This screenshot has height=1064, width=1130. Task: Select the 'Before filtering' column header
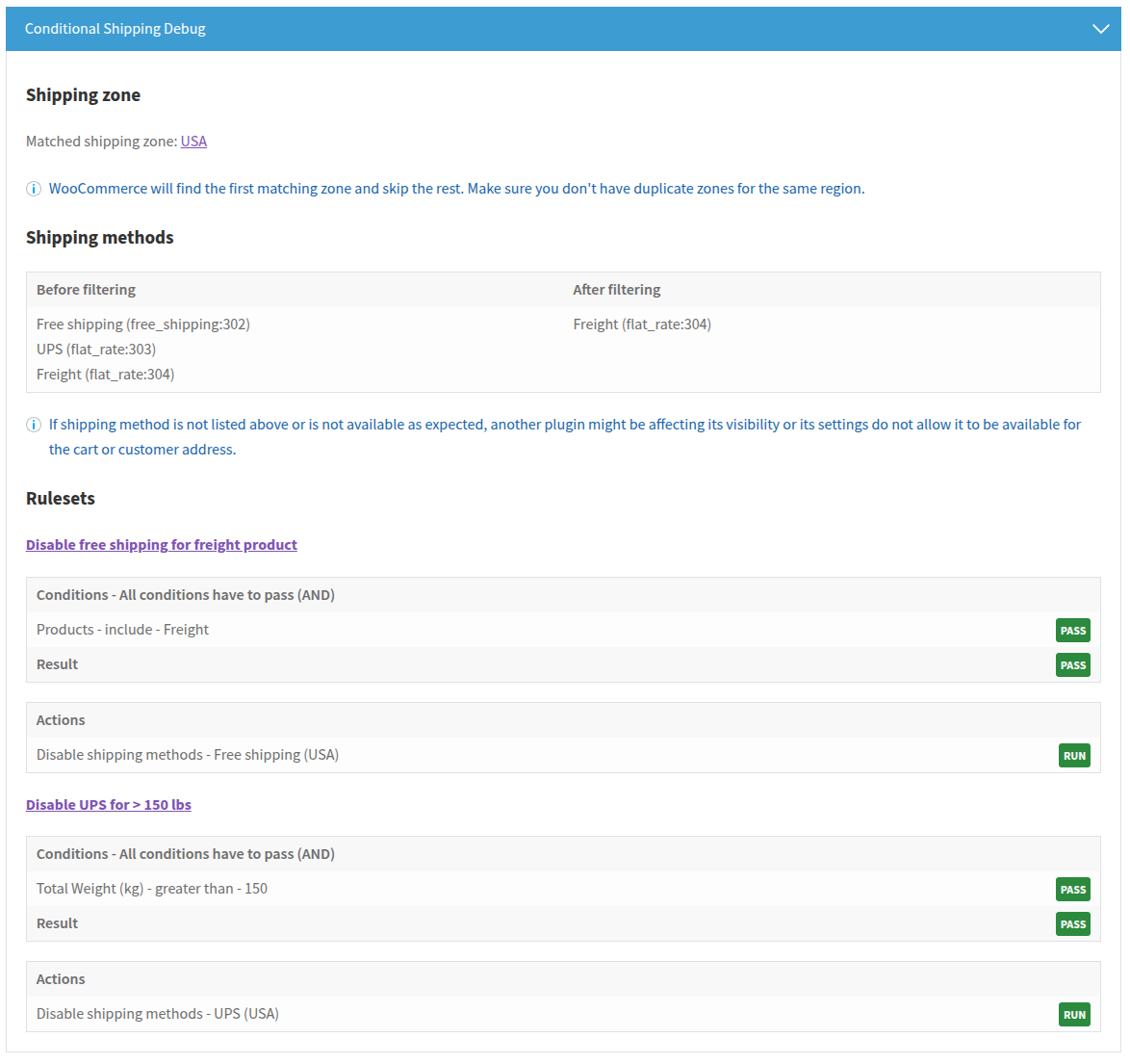pyautogui.click(x=86, y=290)
